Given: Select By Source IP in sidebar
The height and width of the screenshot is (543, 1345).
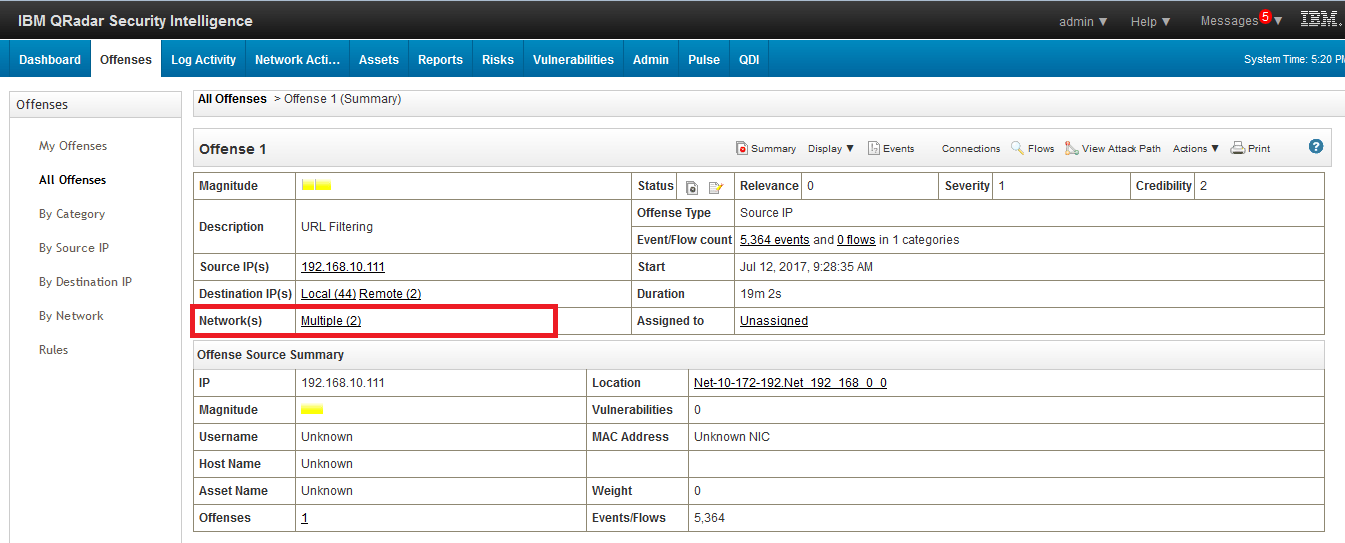Looking at the screenshot, I should tap(74, 248).
